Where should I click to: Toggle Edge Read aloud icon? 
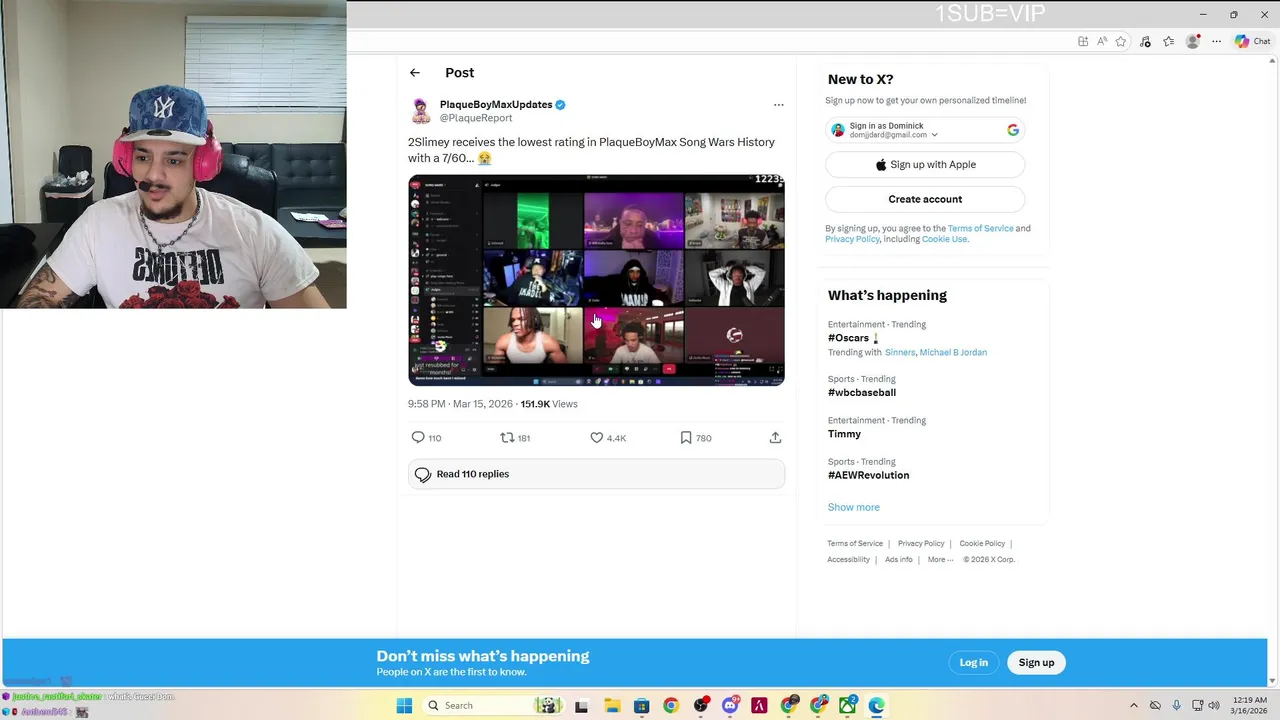(x=1102, y=41)
